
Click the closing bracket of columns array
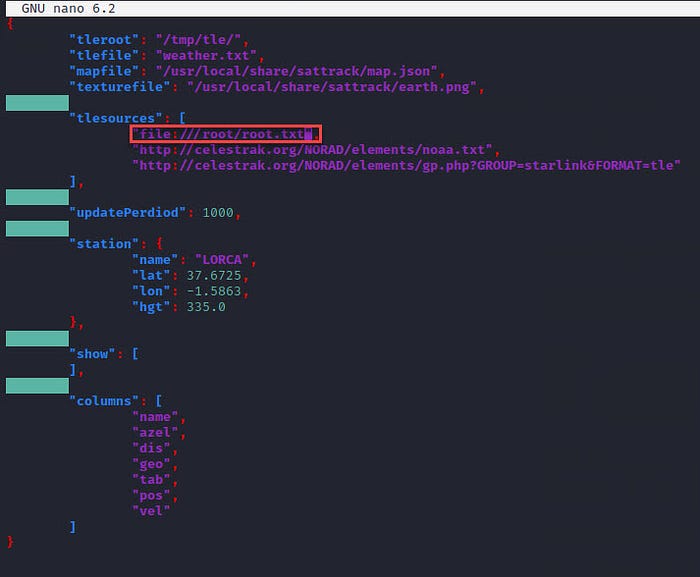point(73,527)
